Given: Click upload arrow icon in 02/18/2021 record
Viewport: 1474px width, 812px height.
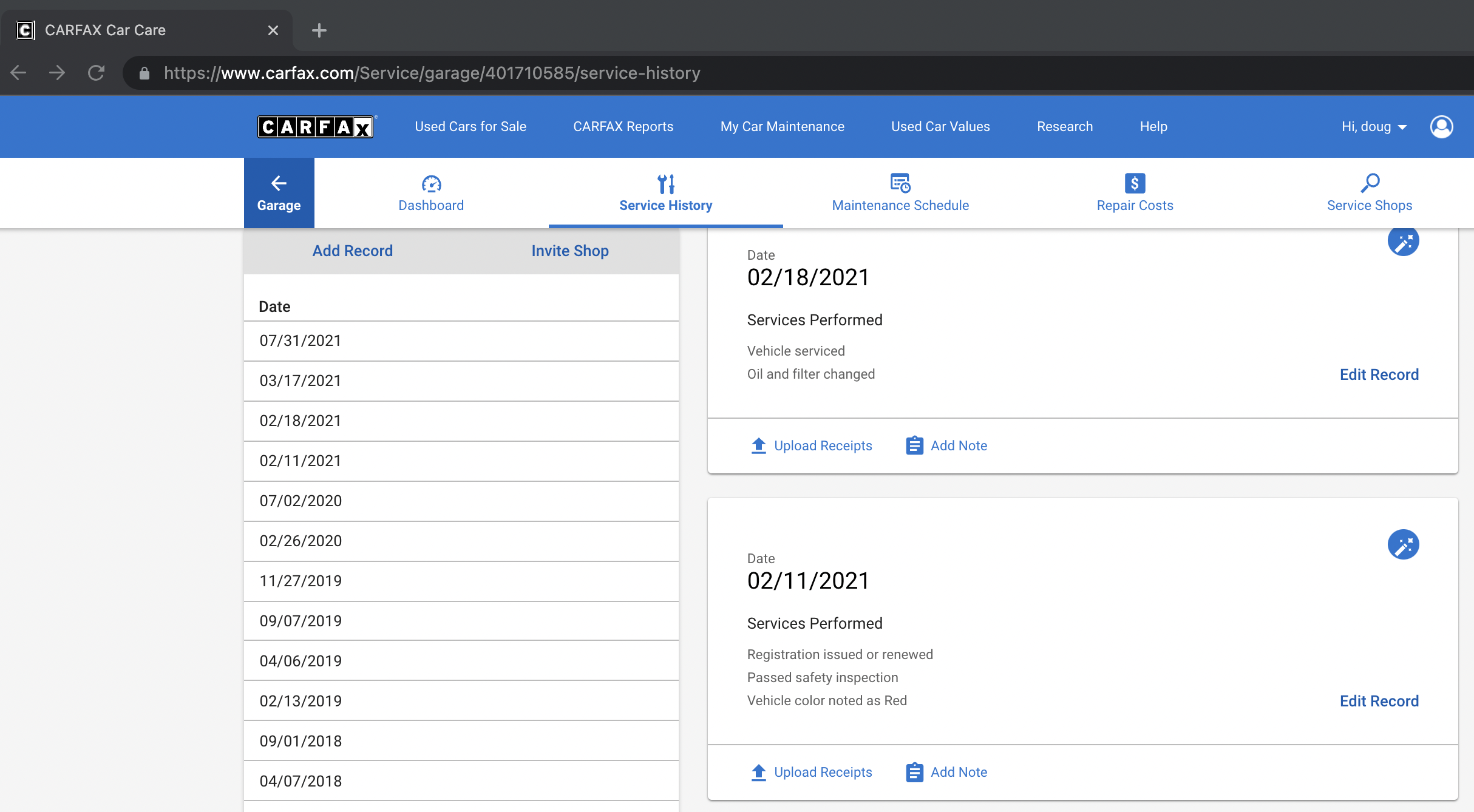Looking at the screenshot, I should tap(759, 445).
